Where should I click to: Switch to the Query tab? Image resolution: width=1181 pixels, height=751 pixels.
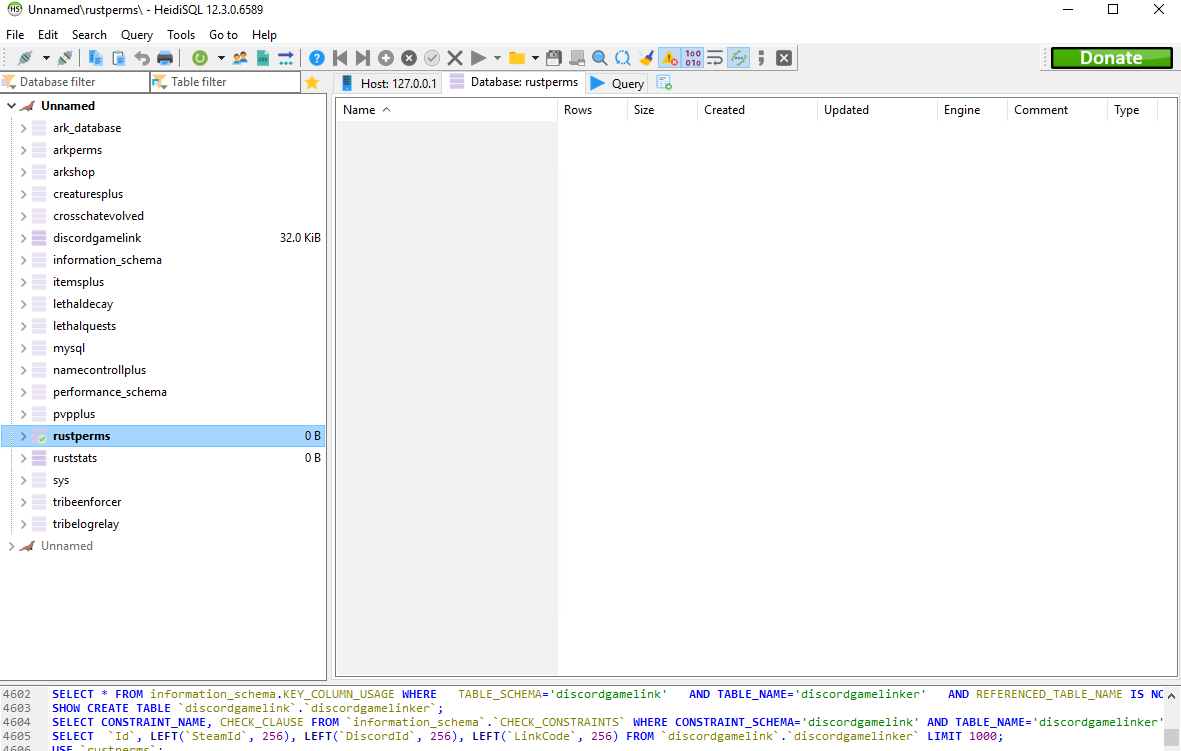(x=617, y=83)
